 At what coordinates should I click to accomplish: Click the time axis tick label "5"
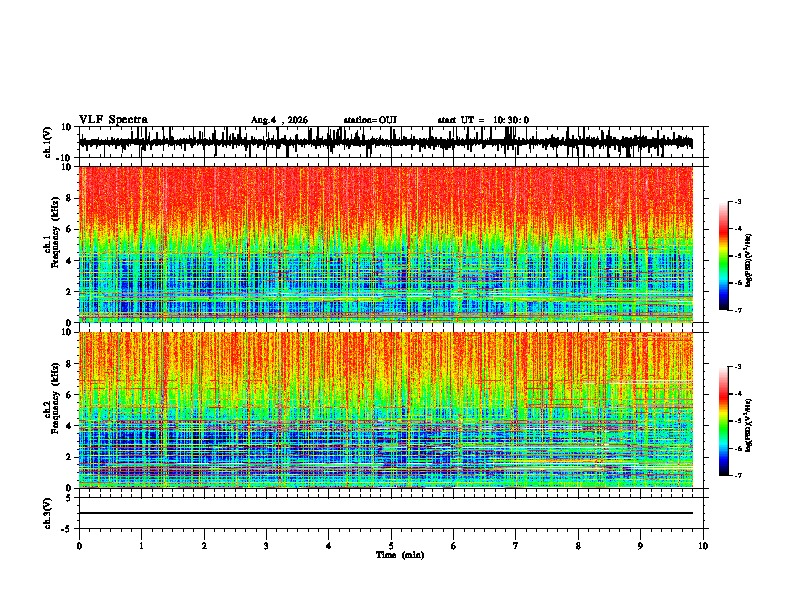(x=391, y=546)
